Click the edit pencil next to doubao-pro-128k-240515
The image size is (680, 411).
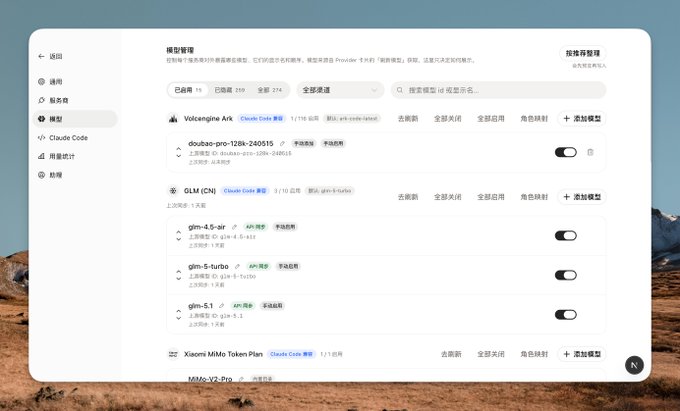pos(282,144)
